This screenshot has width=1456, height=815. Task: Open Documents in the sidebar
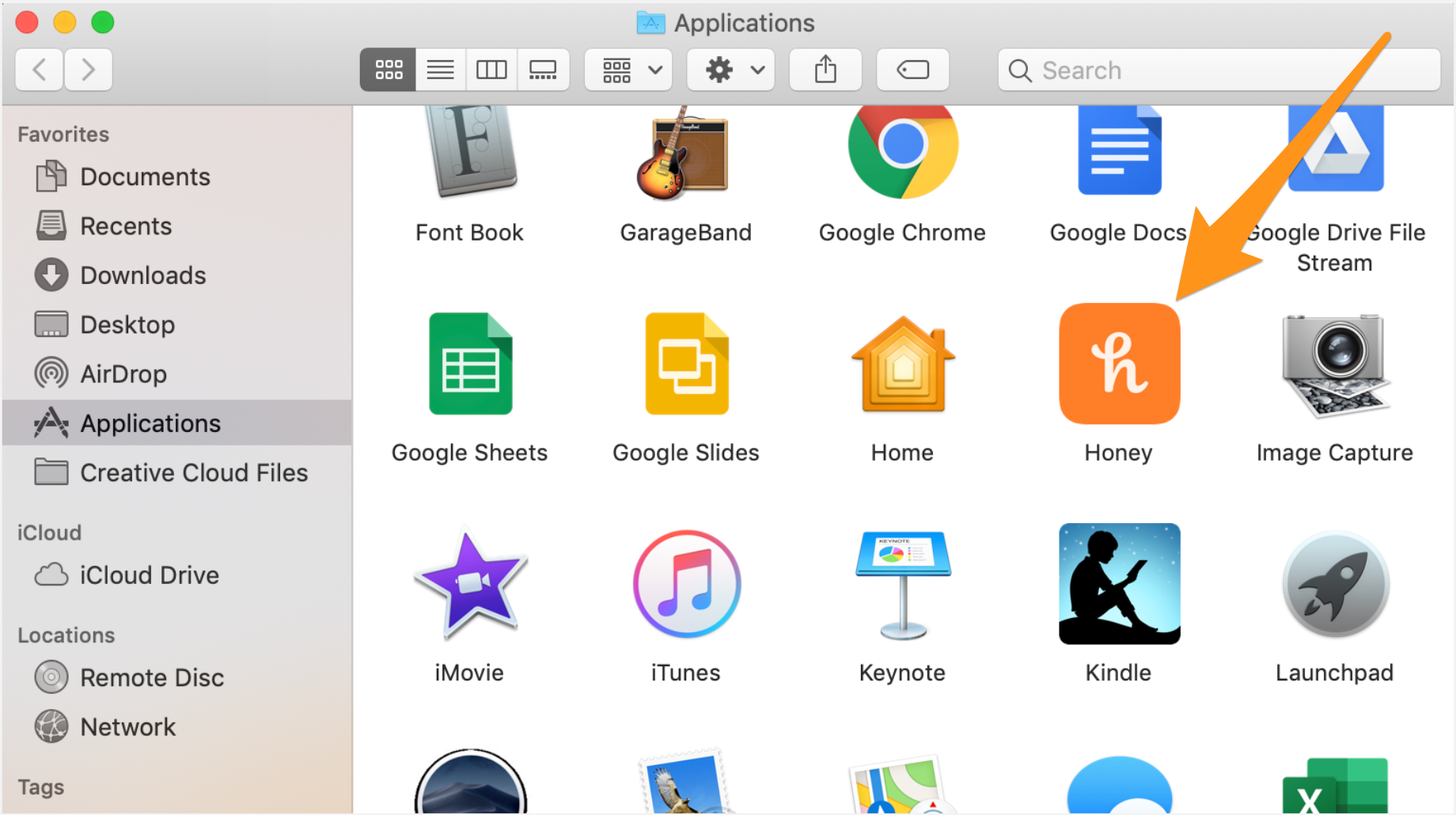click(x=177, y=176)
